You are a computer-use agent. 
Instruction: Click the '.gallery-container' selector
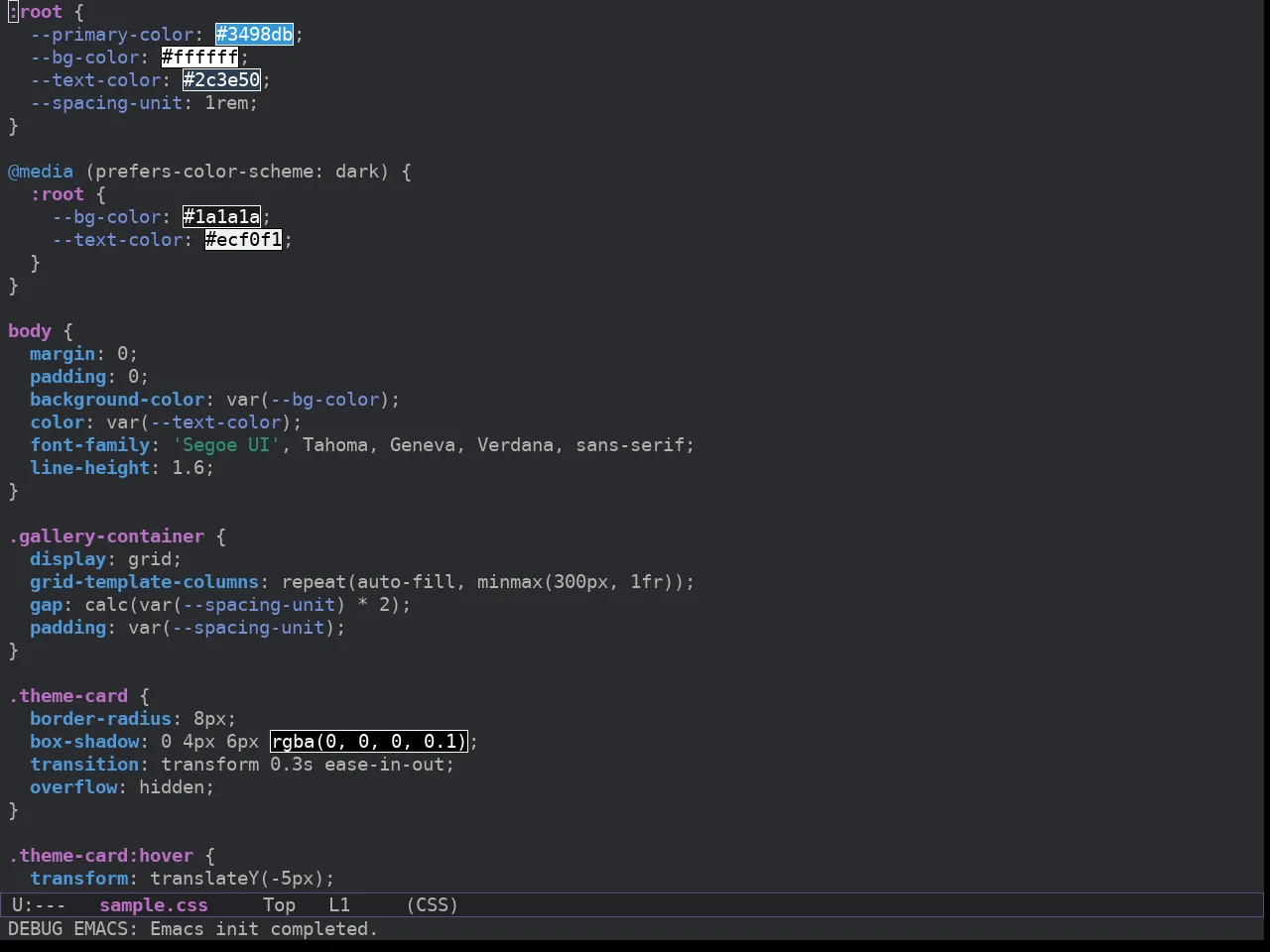(x=106, y=536)
